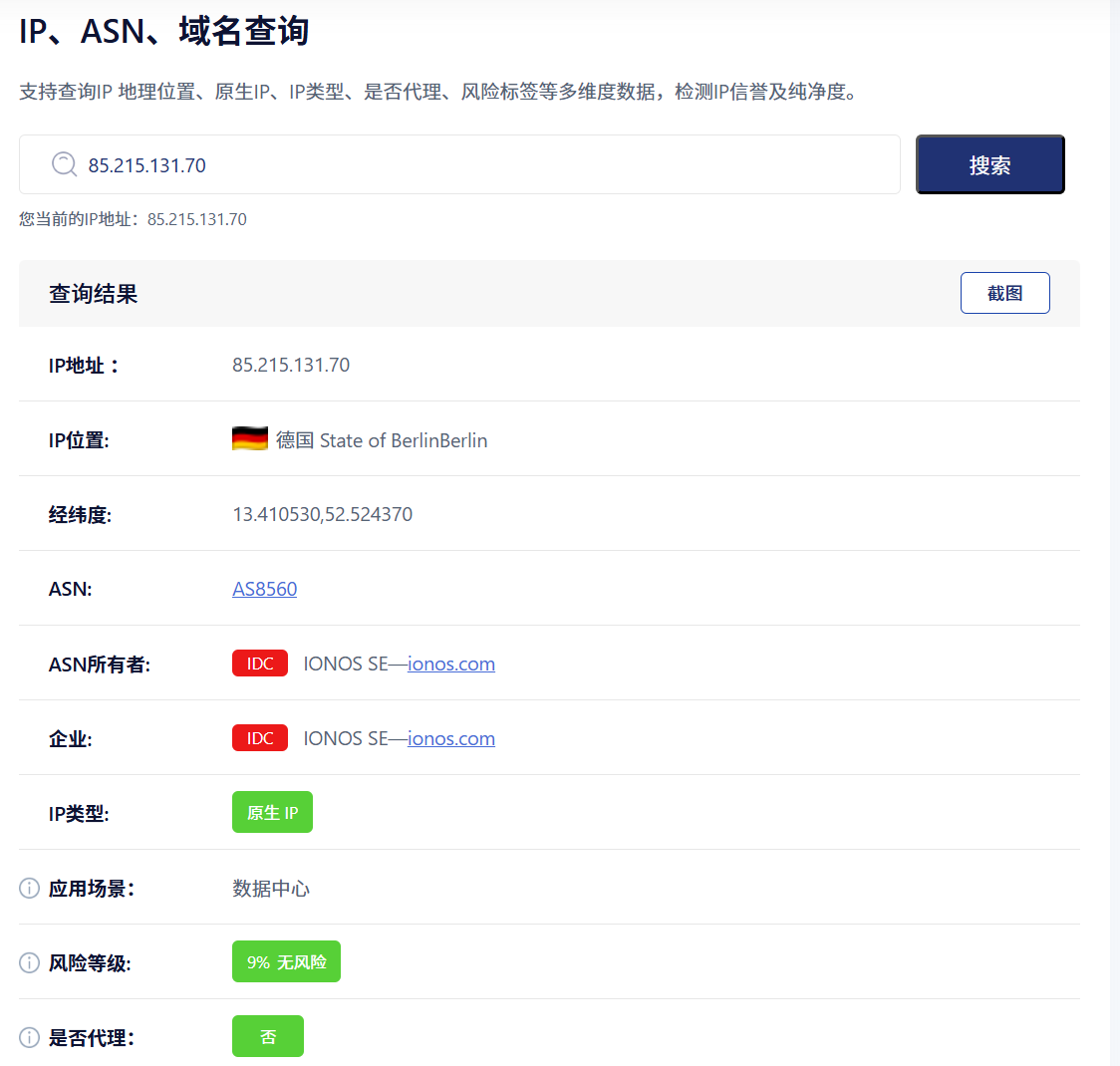The image size is (1120, 1066).
Task: Click the red IDC badge in 企业 row
Action: pos(260,738)
